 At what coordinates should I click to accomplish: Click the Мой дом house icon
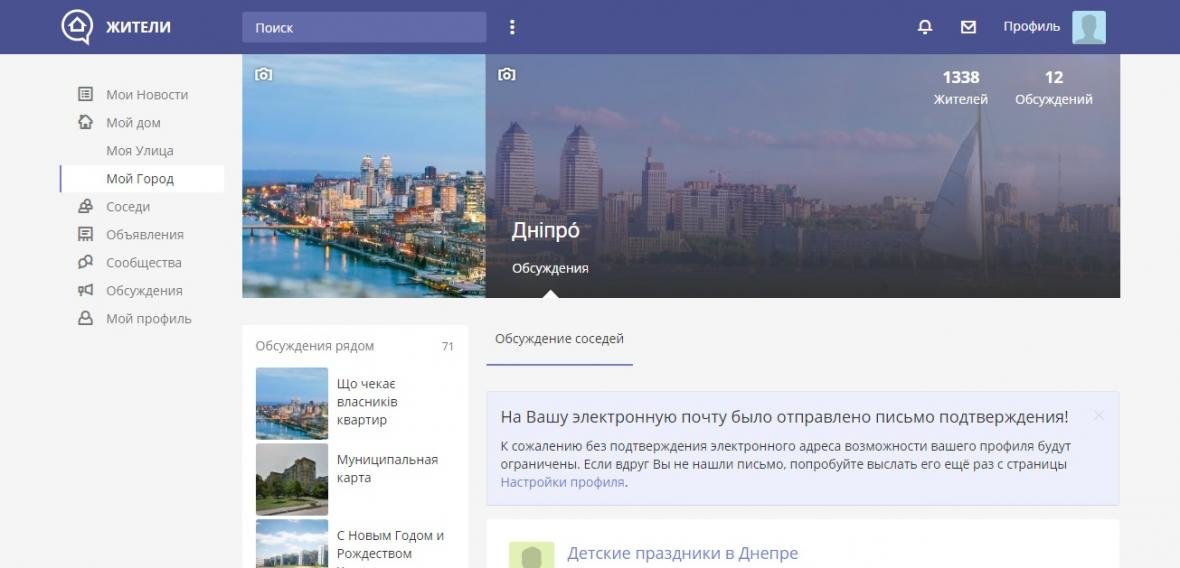coord(86,122)
